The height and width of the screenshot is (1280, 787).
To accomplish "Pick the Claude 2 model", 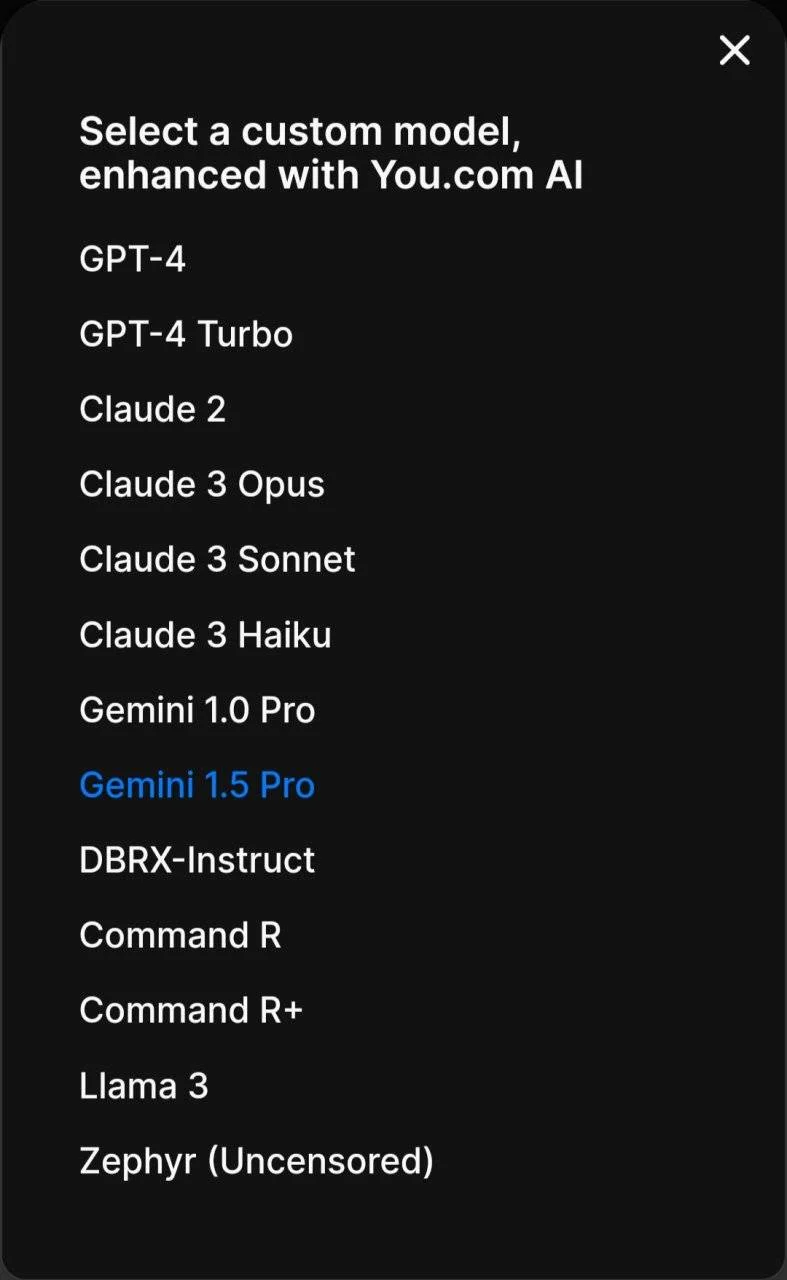I will (152, 409).
